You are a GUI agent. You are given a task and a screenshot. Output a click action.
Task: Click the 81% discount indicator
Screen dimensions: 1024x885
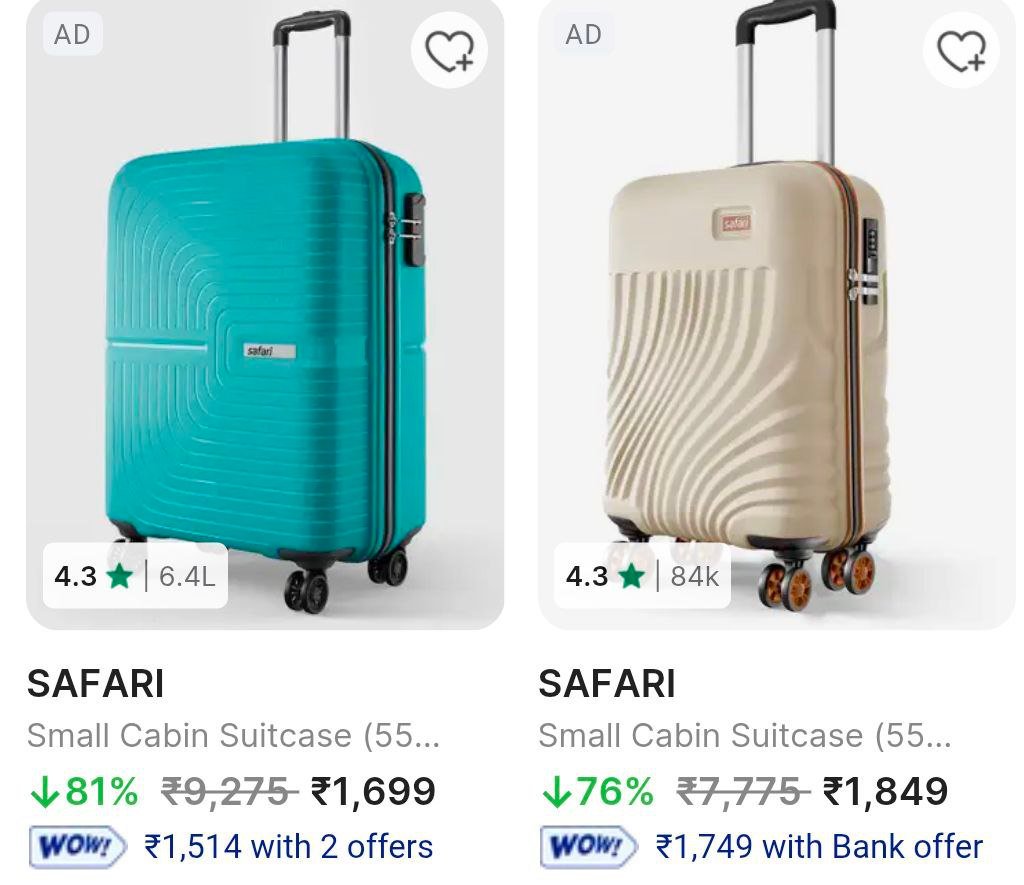coord(84,792)
